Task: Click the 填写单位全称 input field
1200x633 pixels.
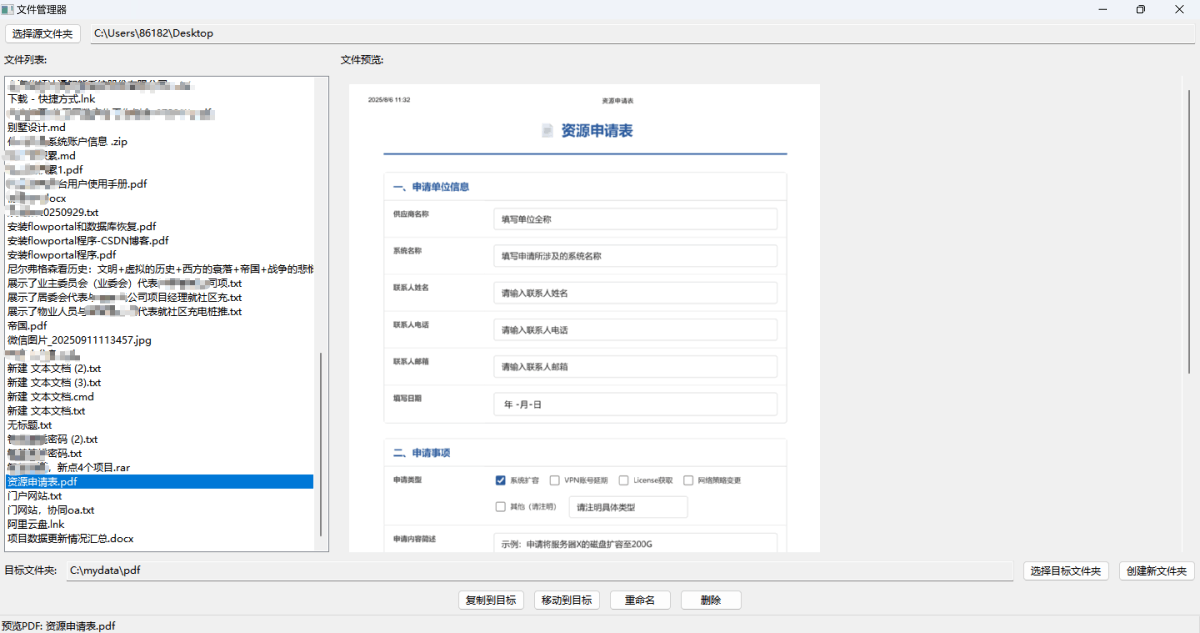Action: click(635, 219)
